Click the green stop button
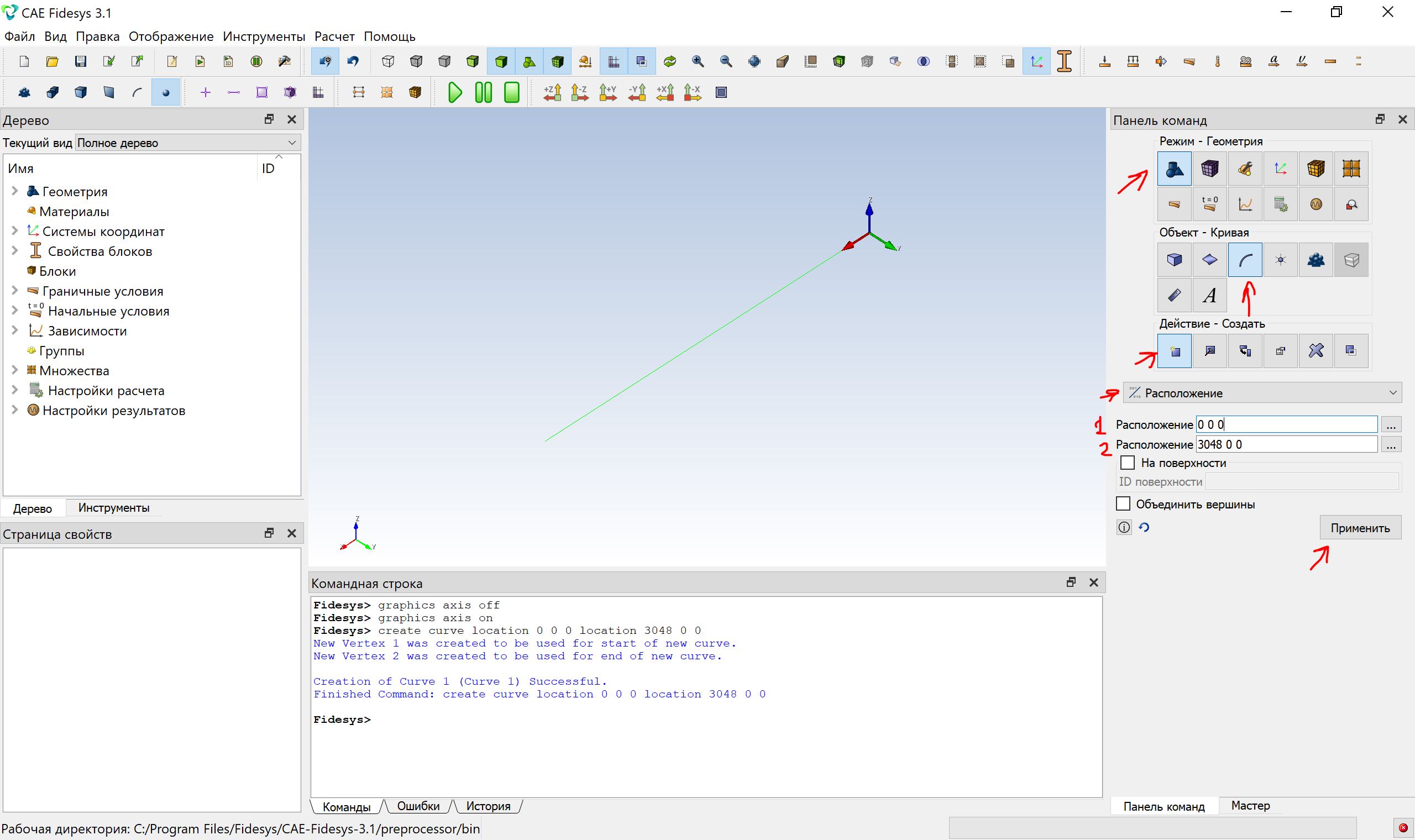 click(x=512, y=92)
